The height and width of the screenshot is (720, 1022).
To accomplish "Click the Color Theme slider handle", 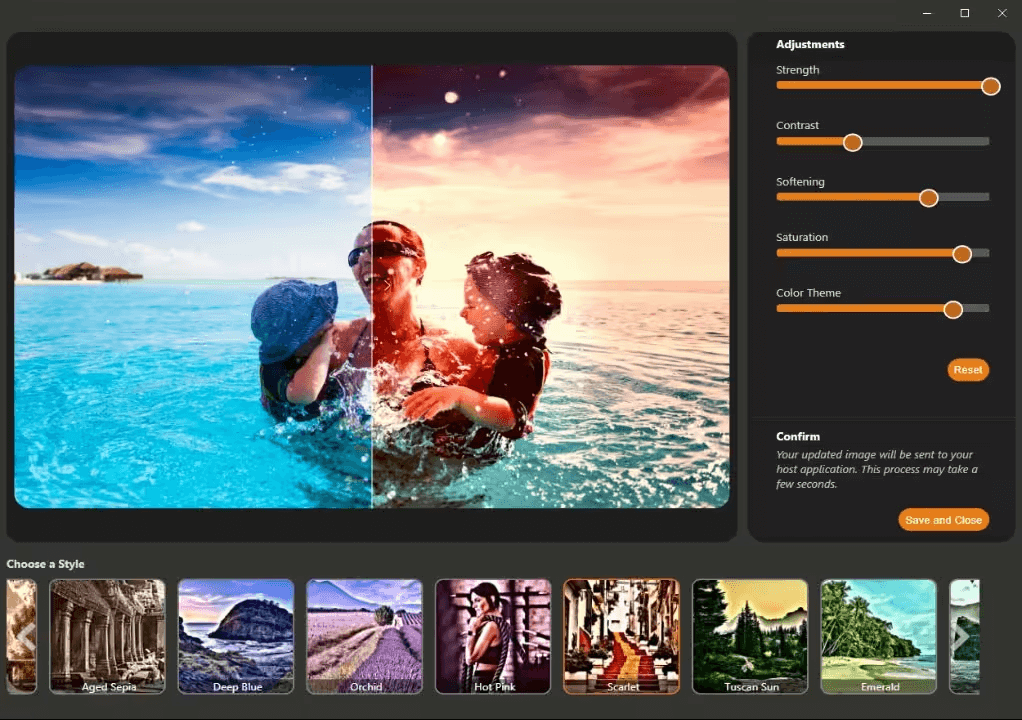I will (953, 310).
